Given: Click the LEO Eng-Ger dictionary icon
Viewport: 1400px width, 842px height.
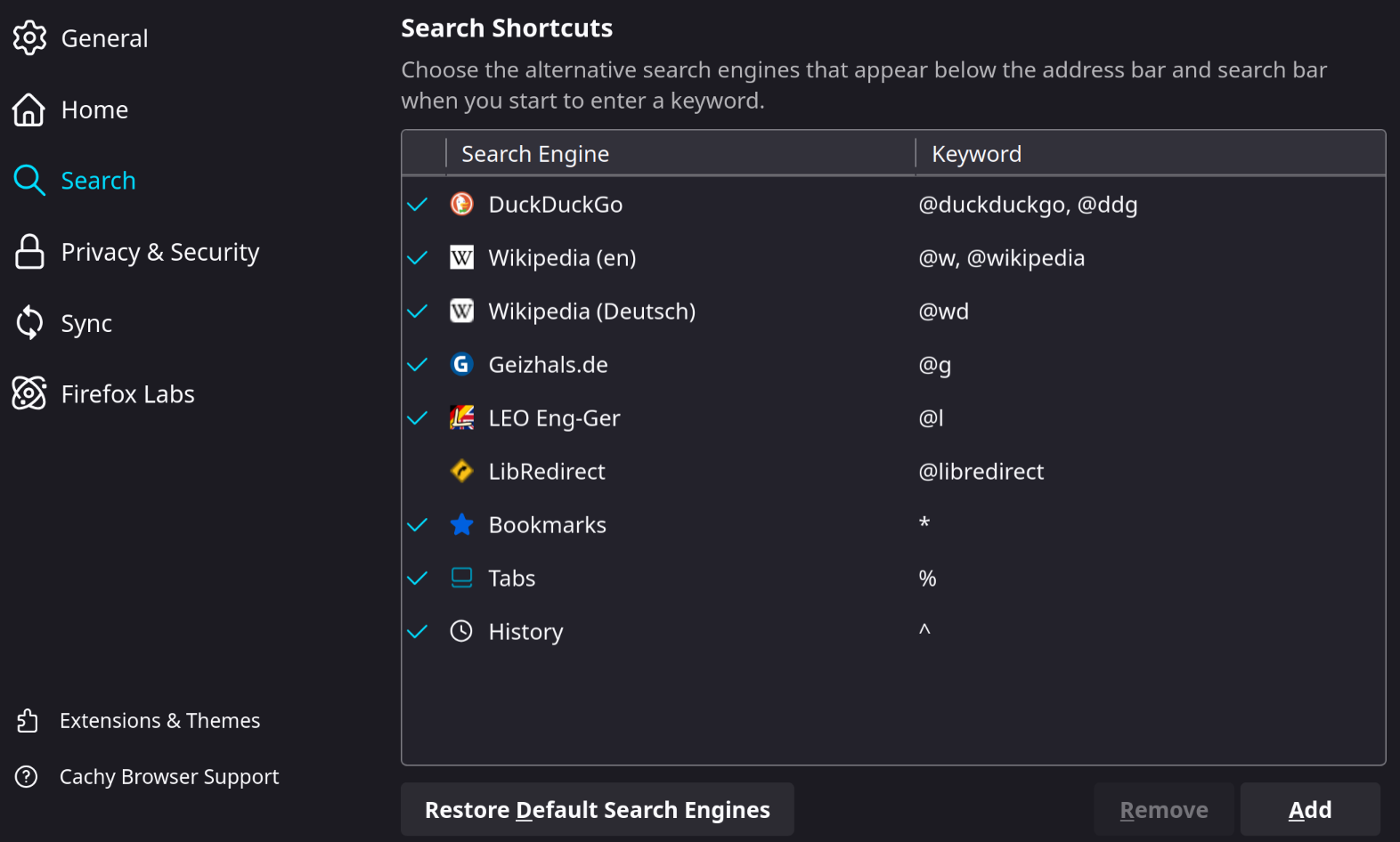Looking at the screenshot, I should (461, 417).
